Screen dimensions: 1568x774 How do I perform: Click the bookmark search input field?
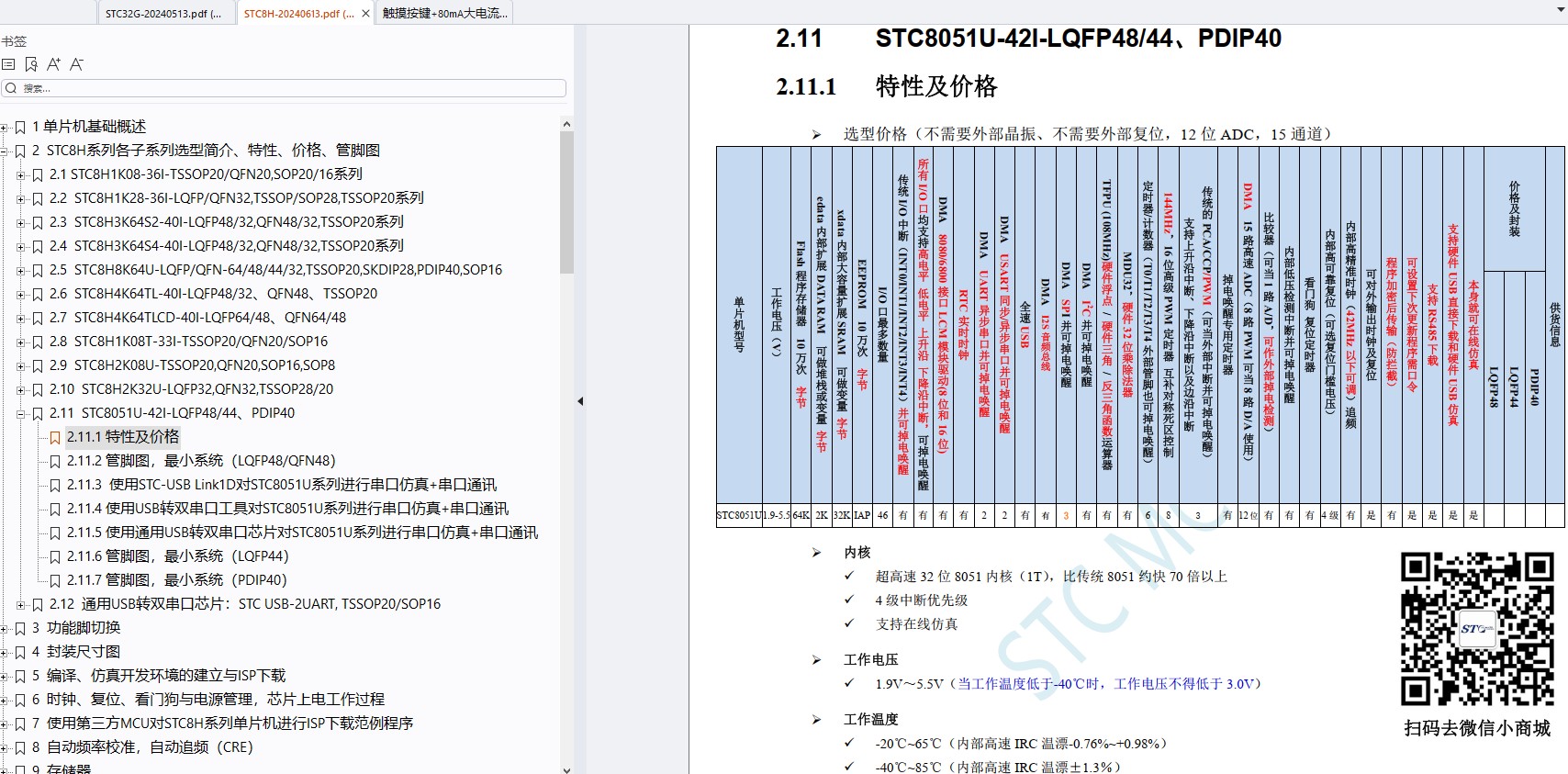(285, 88)
